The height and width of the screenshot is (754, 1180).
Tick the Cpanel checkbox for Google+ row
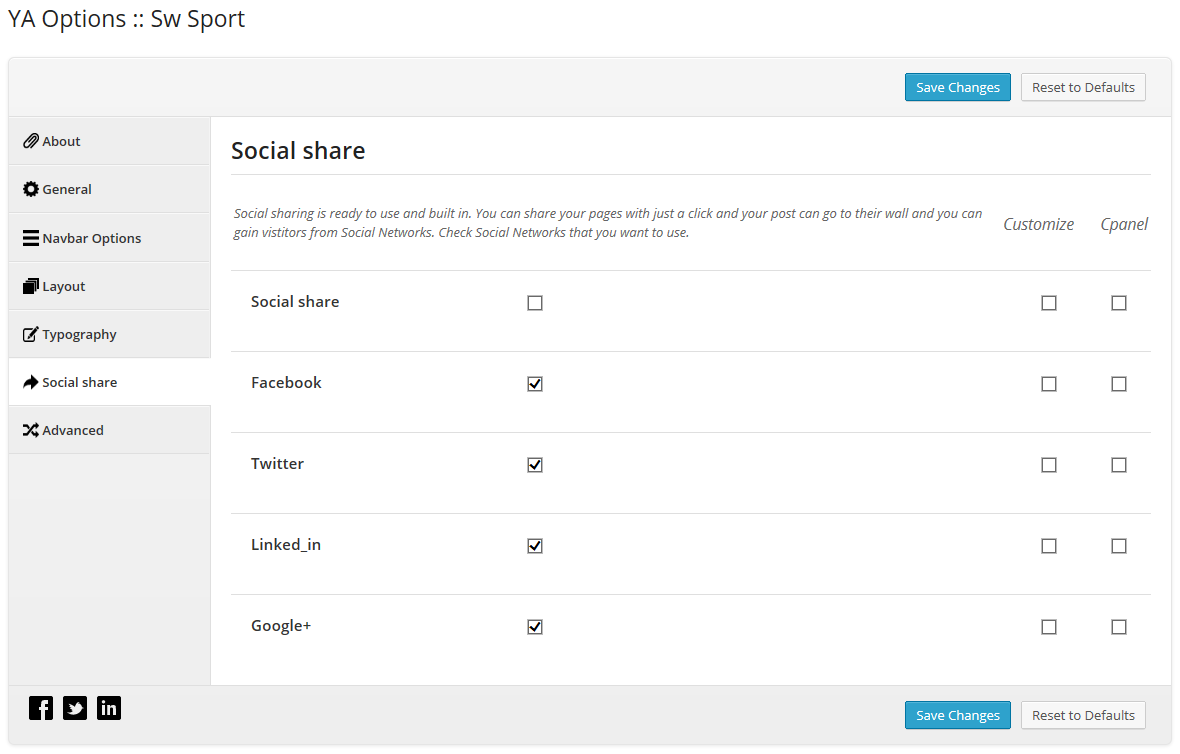pyautogui.click(x=1119, y=627)
